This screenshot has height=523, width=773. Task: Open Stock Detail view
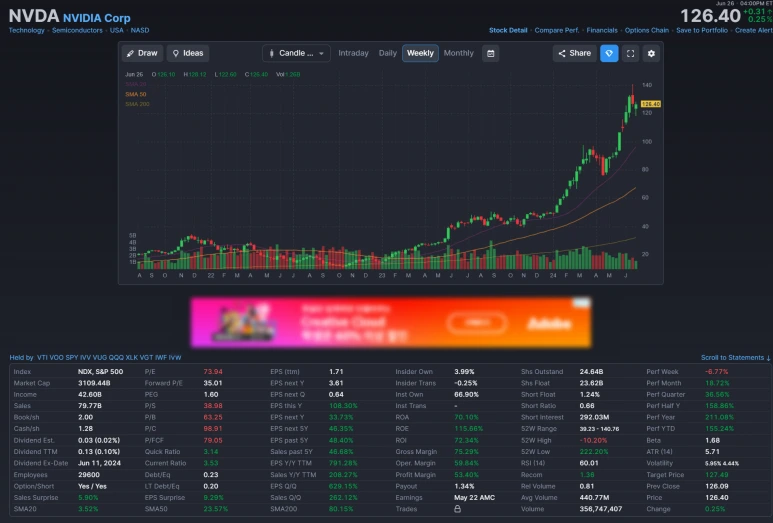tap(508, 31)
